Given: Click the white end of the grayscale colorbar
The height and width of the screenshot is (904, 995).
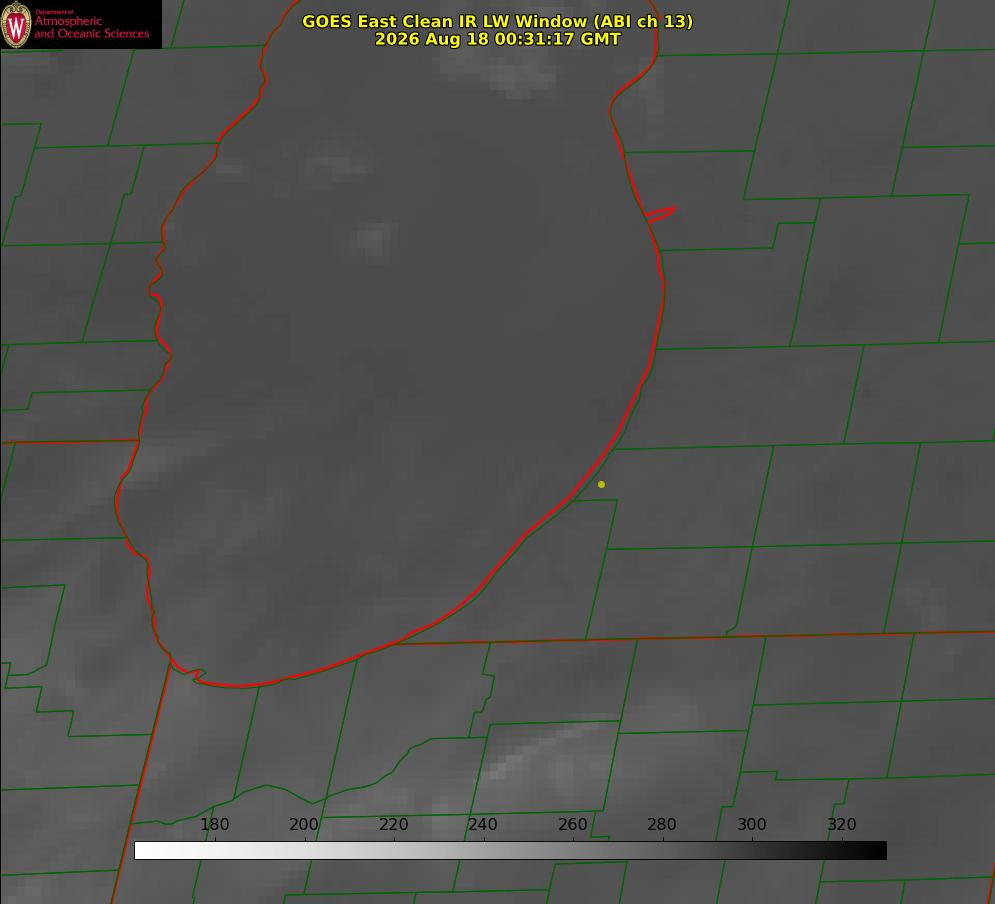Looking at the screenshot, I should pos(142,851).
